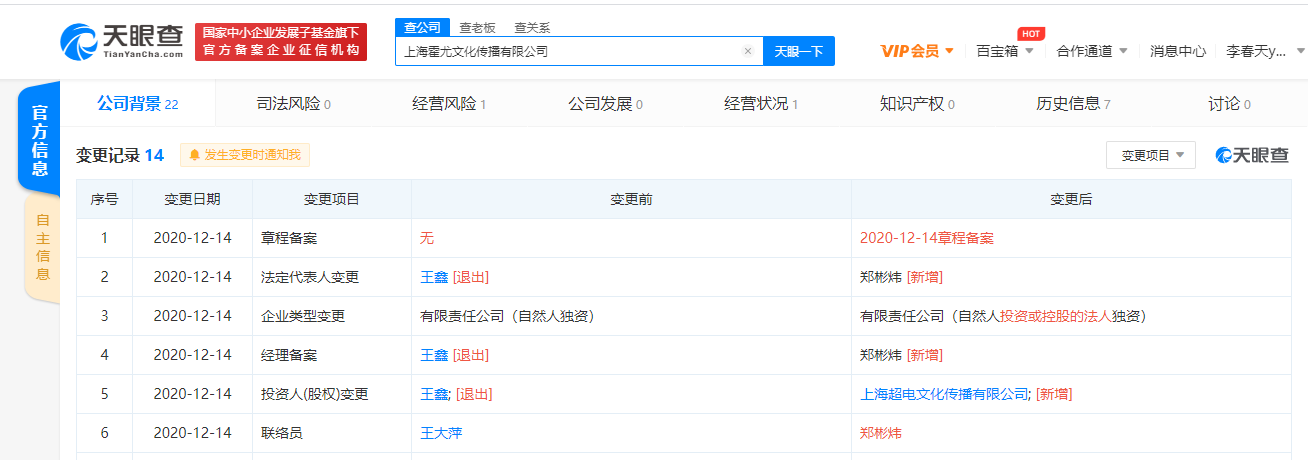Select the 查老板 search tab
The height and width of the screenshot is (460, 1308).
pyautogui.click(x=477, y=27)
